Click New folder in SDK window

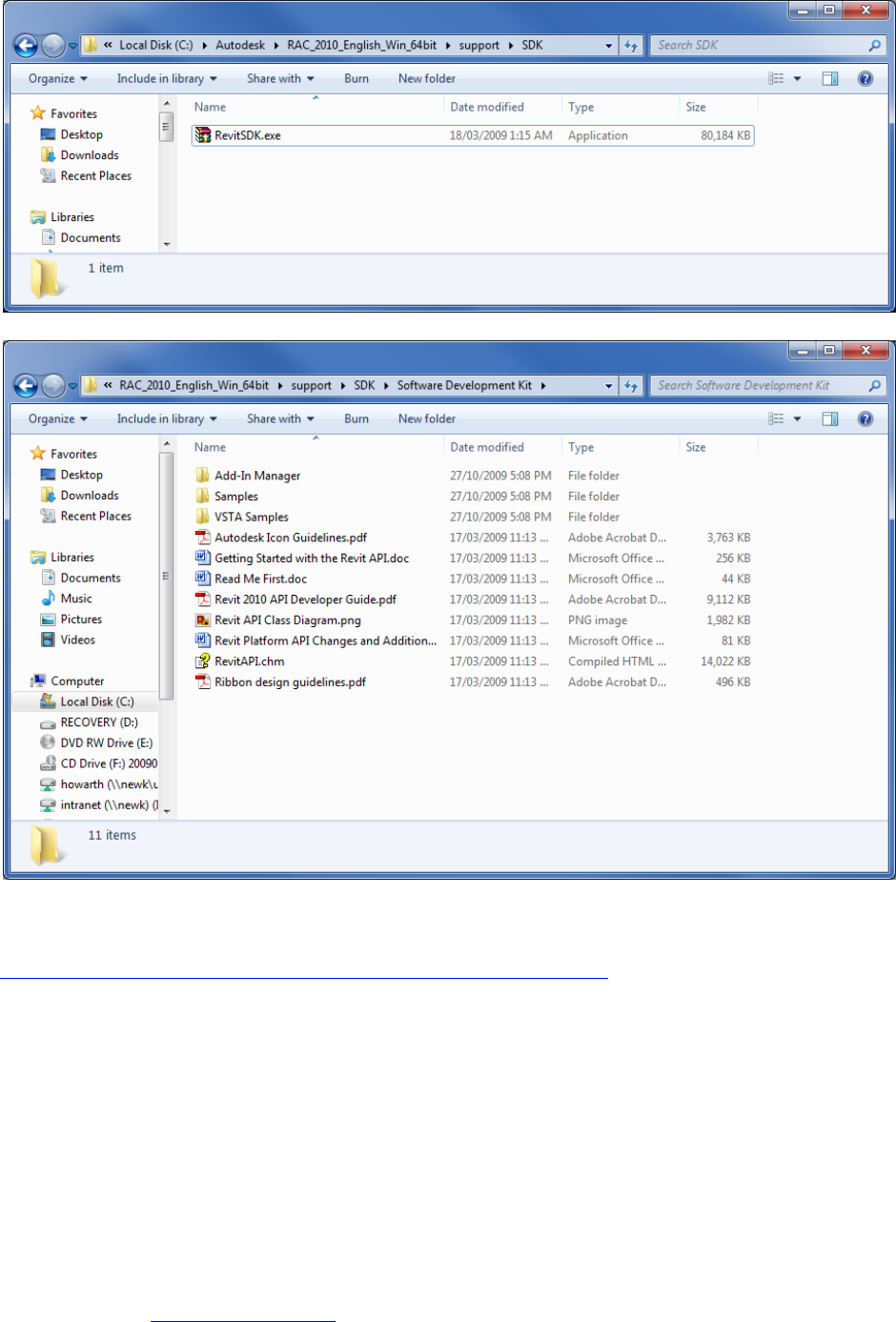427,79
